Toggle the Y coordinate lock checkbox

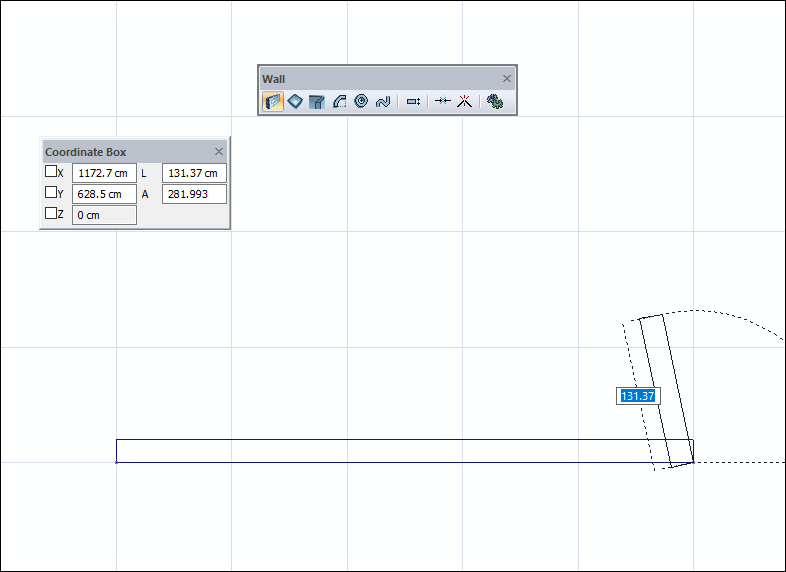pos(51,193)
